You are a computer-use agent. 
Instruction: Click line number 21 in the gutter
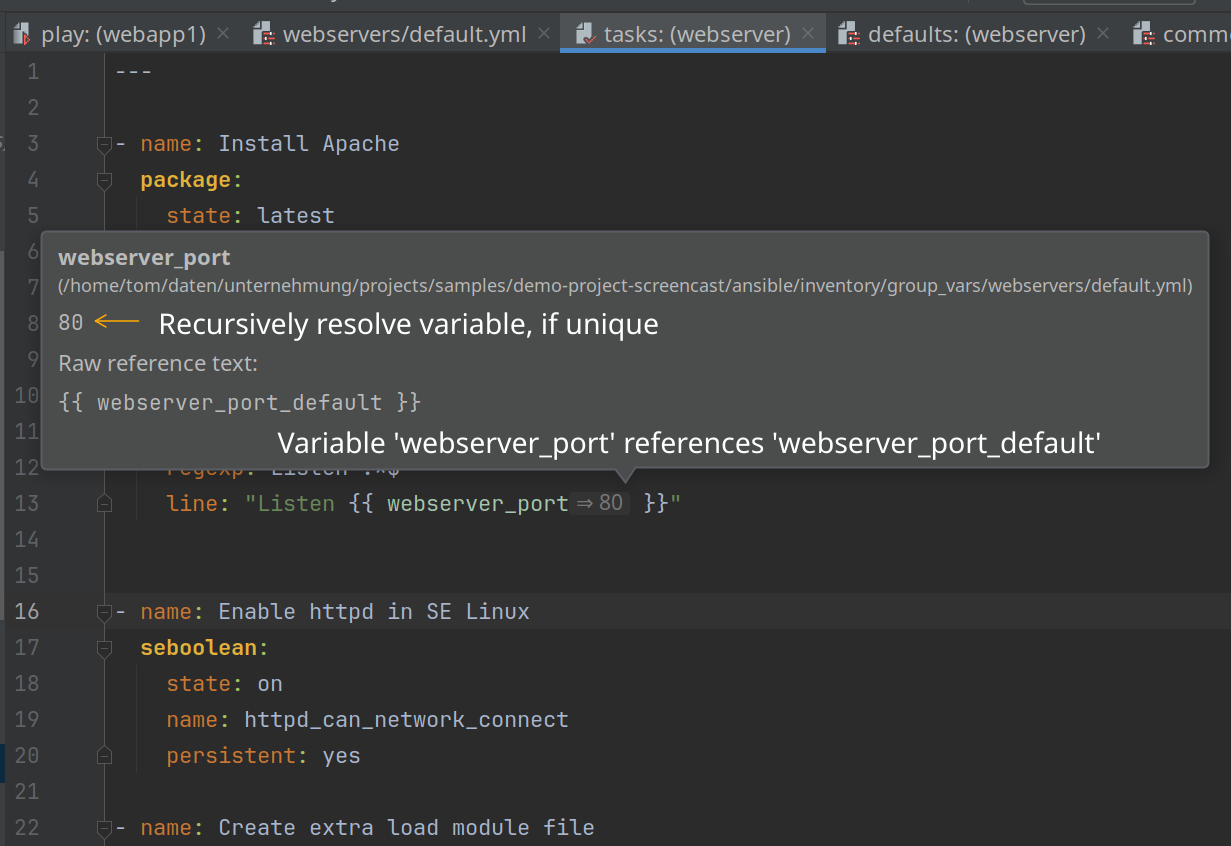(27, 792)
